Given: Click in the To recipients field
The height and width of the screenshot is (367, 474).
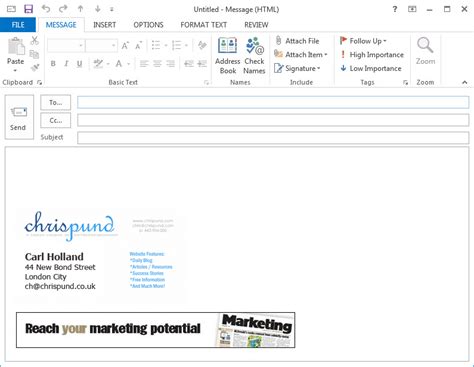Looking at the screenshot, I should [273, 103].
